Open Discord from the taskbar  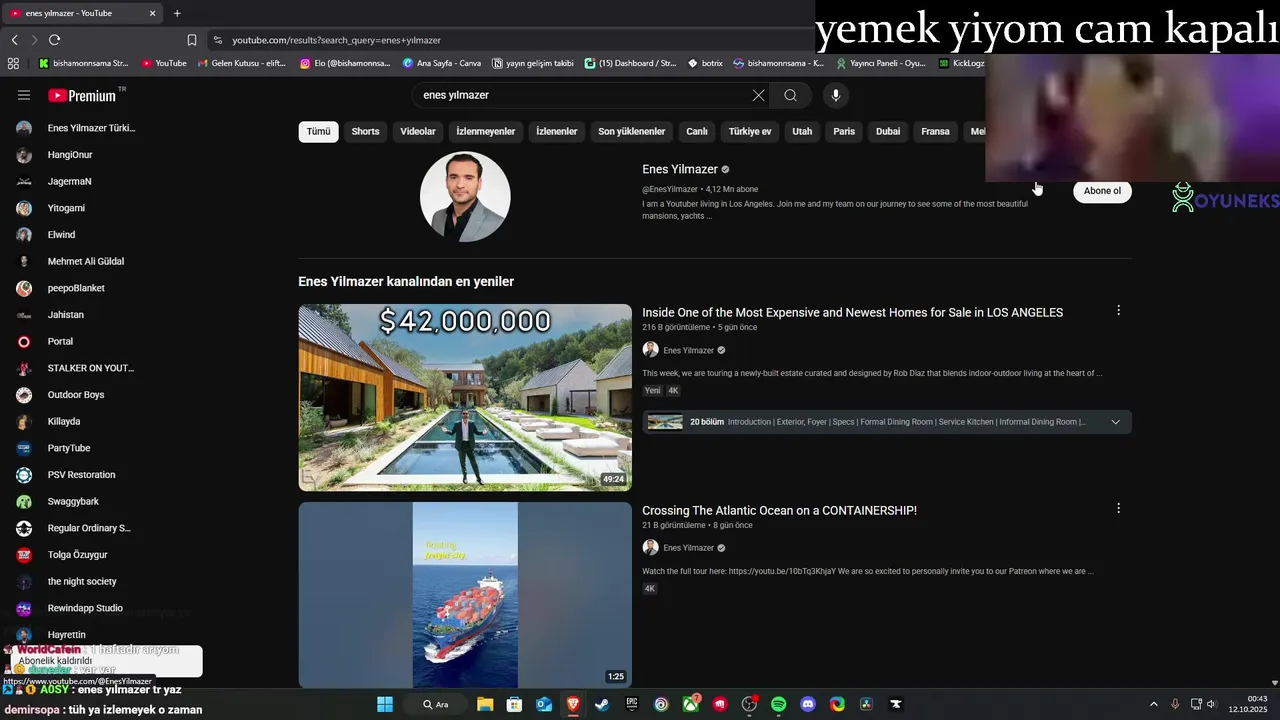click(808, 704)
